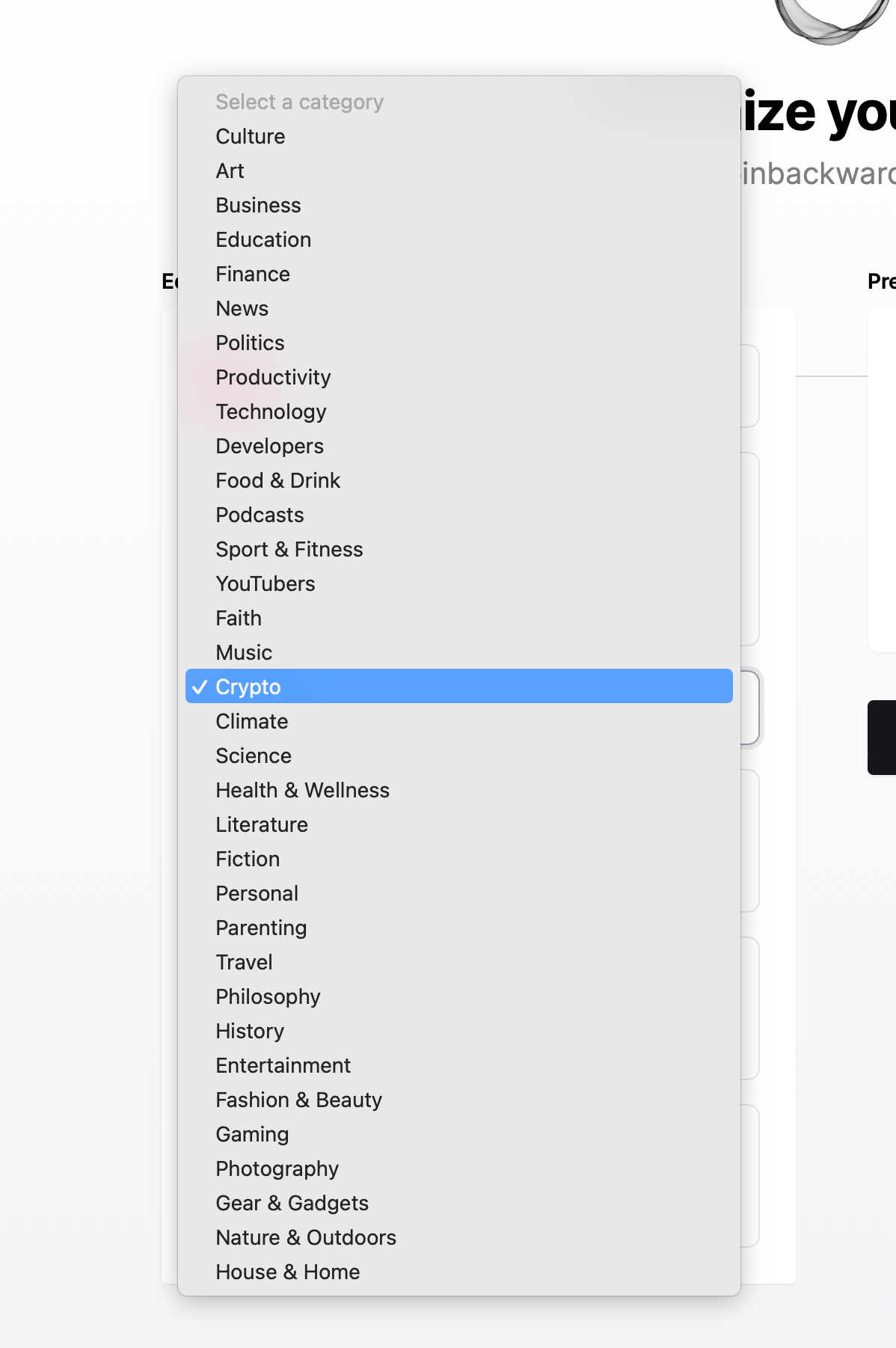Pick Gear & Gadgets from list
The image size is (896, 1348).
tap(458, 1203)
